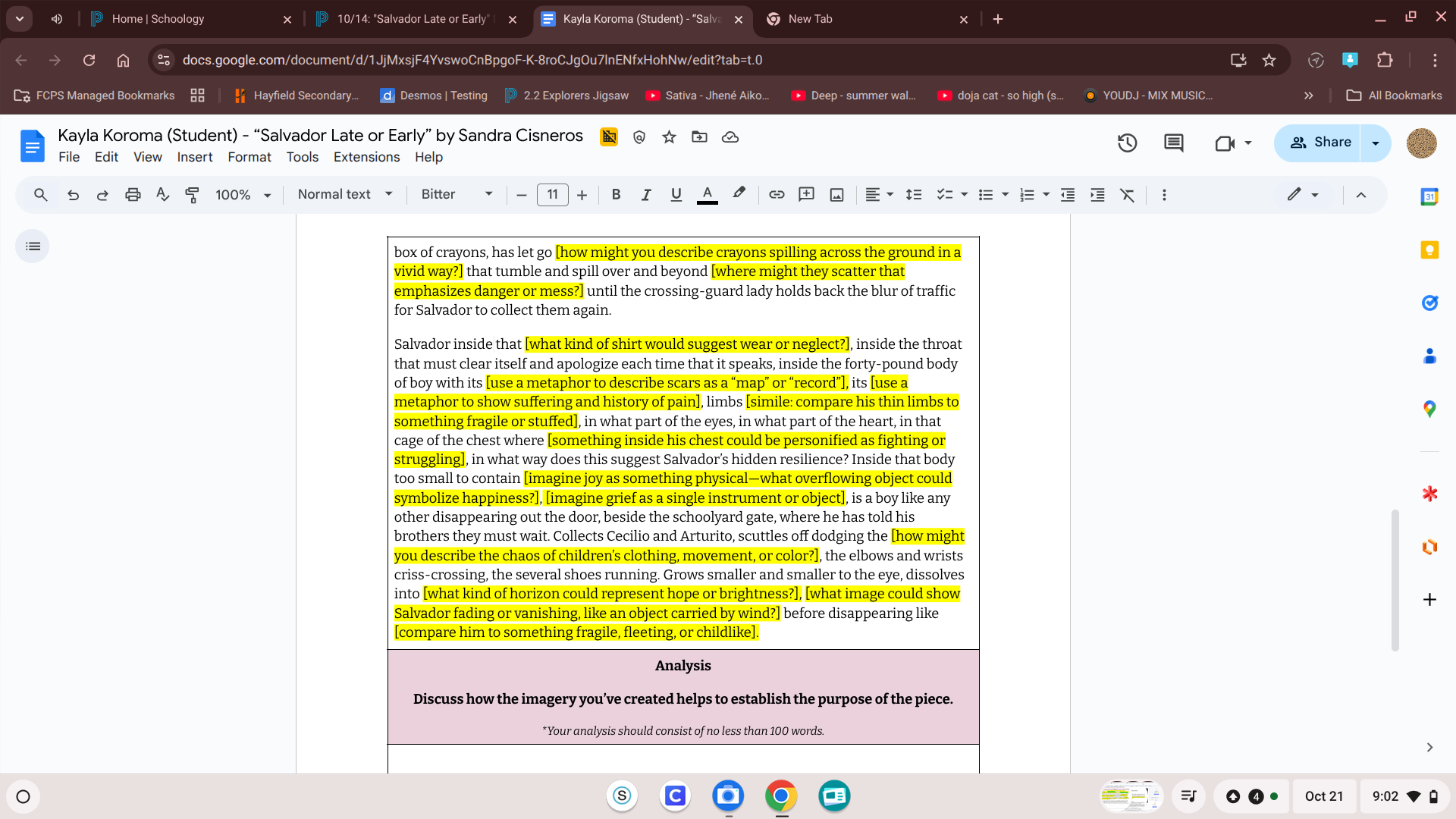
Task: Switch to Home | Schoology tab
Action: (192, 19)
